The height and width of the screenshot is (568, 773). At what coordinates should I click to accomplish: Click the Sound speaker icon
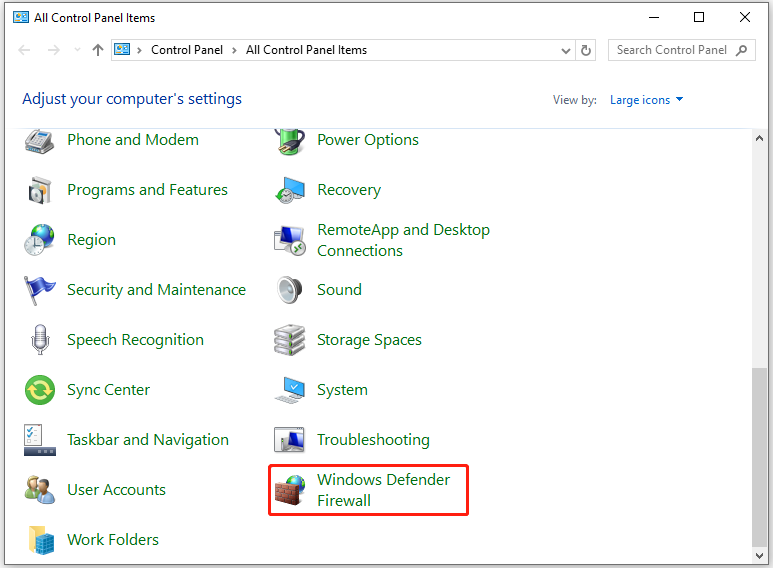pos(289,290)
